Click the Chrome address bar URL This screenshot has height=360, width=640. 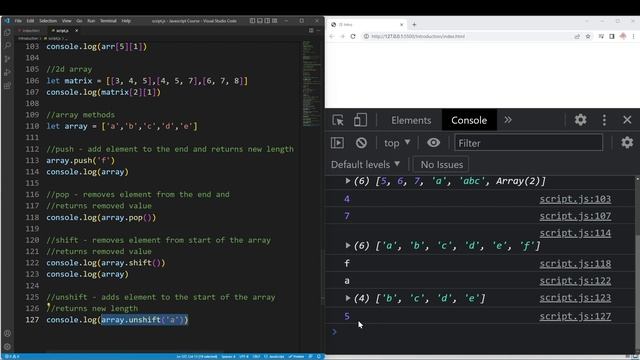tap(418, 36)
